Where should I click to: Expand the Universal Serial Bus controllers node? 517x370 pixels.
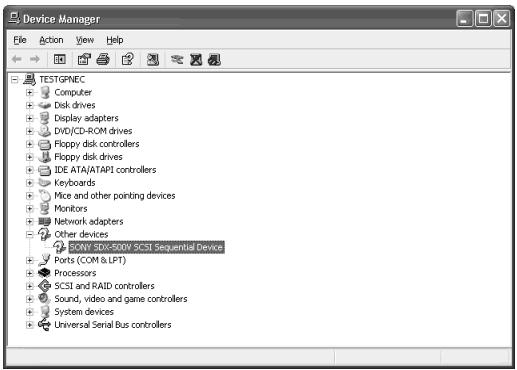29,325
